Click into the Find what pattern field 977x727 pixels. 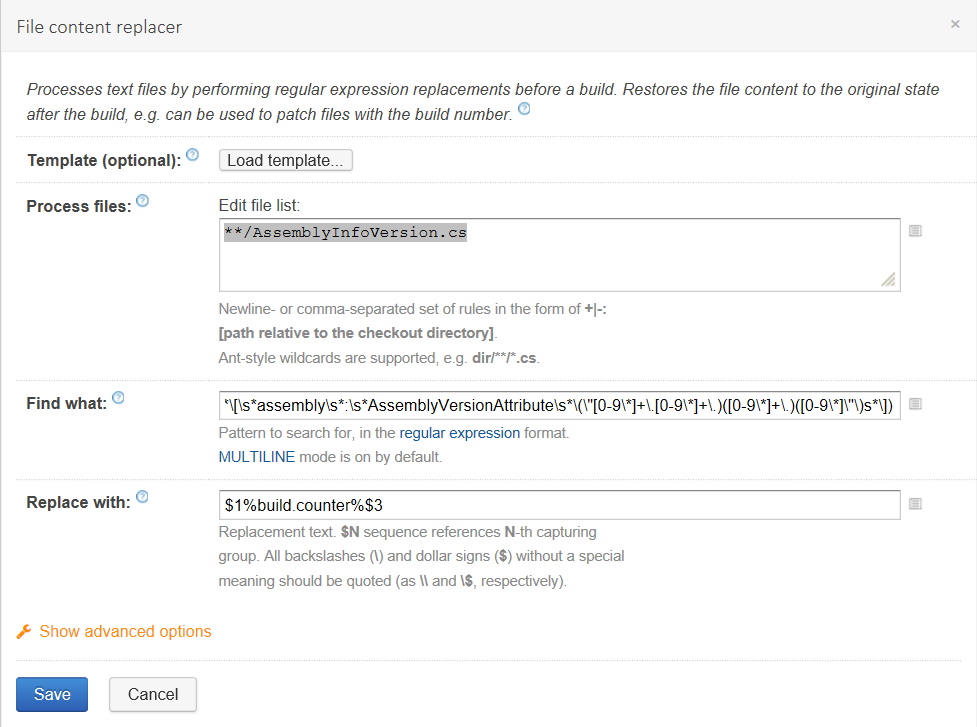coord(559,405)
